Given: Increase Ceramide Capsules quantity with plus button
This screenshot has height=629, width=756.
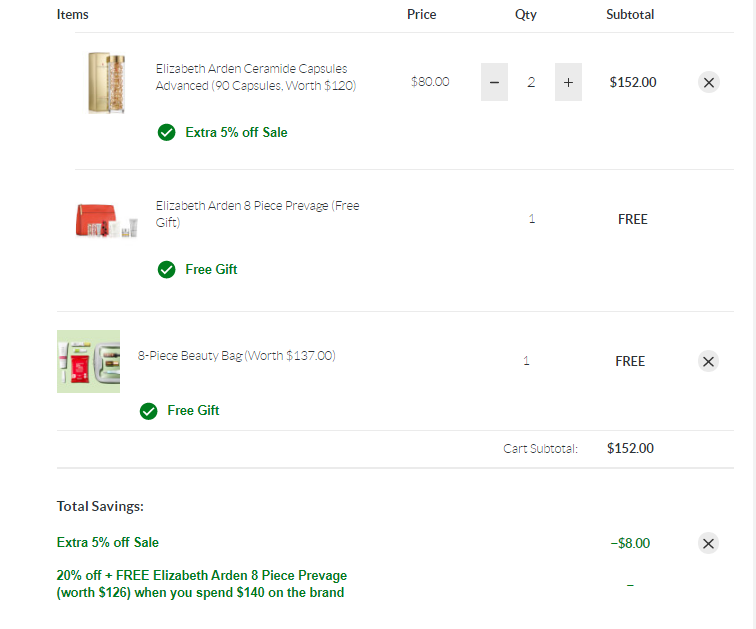Looking at the screenshot, I should coord(568,82).
